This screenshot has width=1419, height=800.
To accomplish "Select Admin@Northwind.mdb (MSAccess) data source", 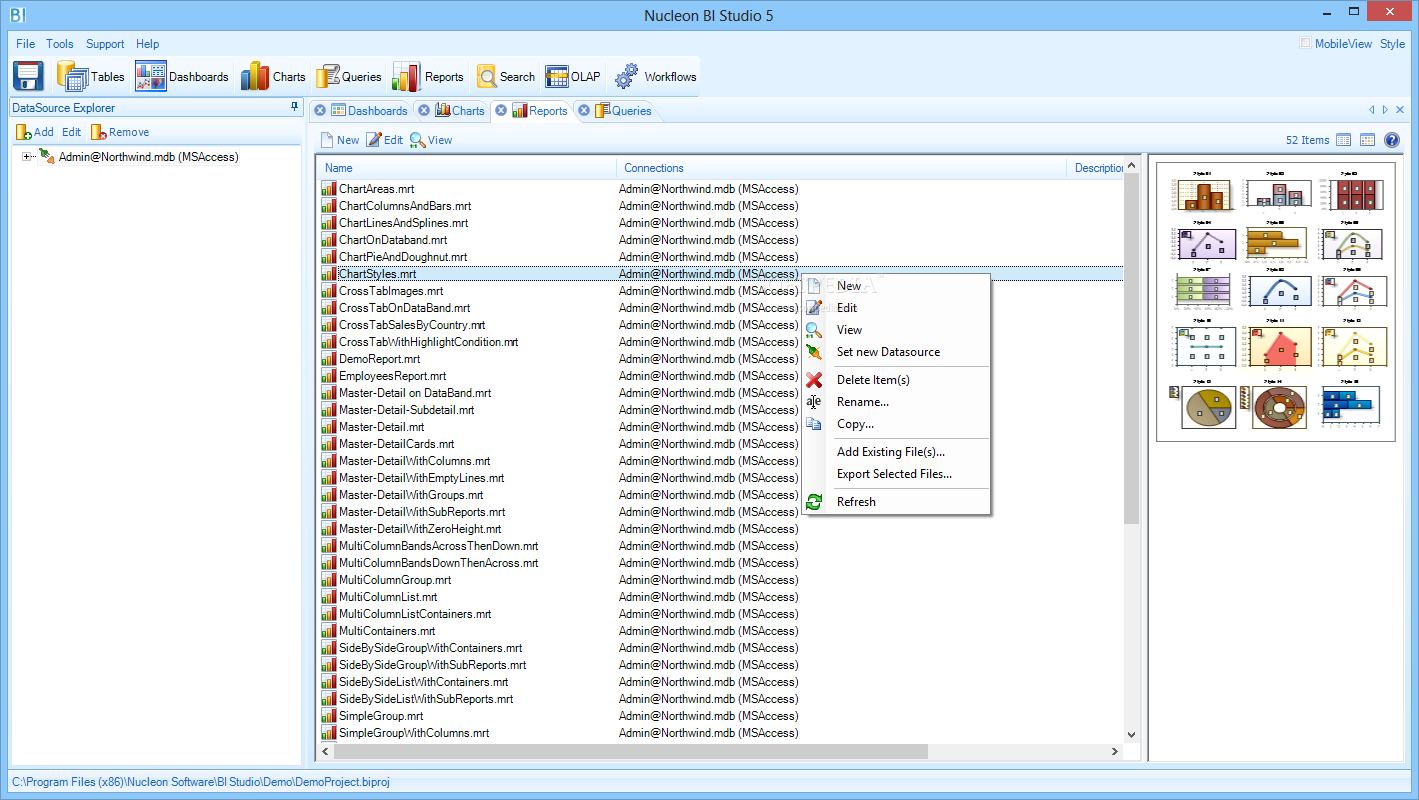I will pos(148,157).
